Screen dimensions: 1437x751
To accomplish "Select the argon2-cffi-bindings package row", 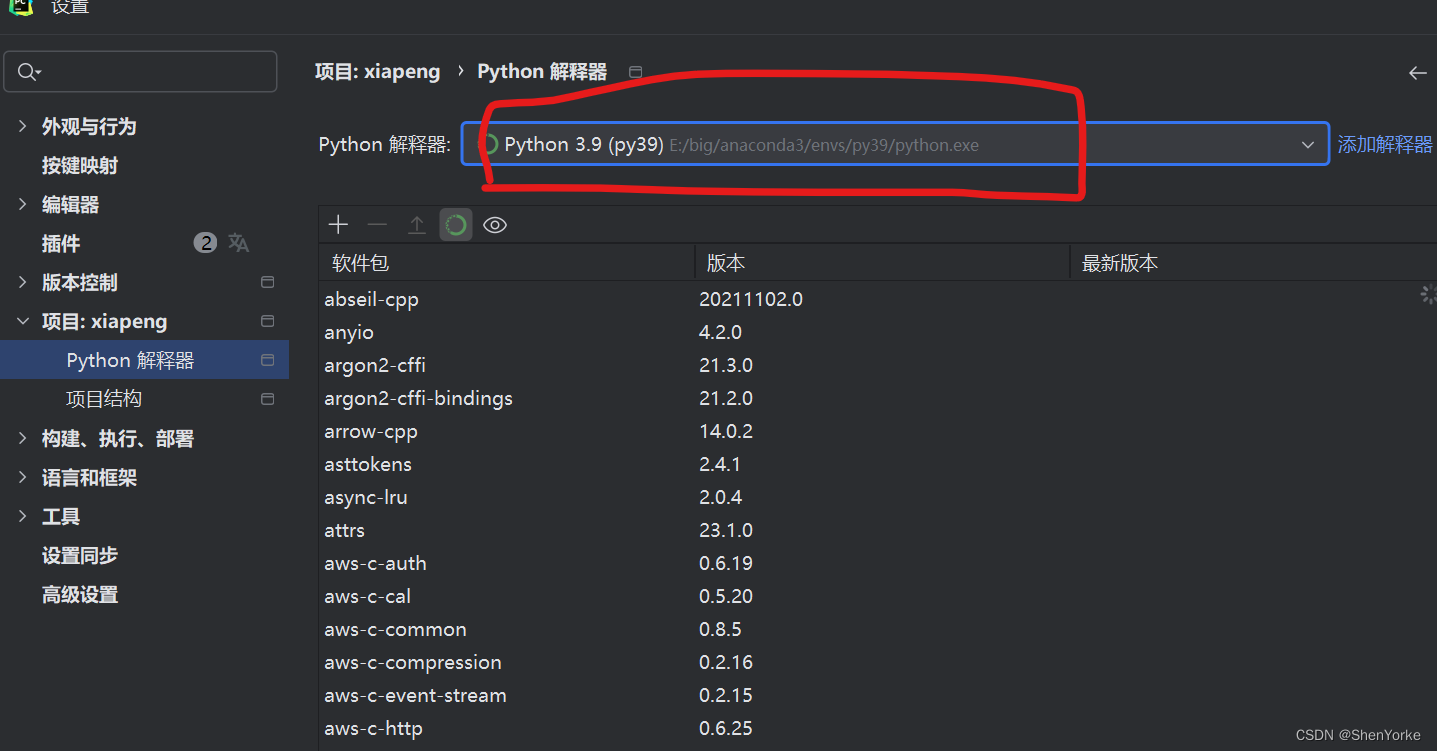I will 878,398.
